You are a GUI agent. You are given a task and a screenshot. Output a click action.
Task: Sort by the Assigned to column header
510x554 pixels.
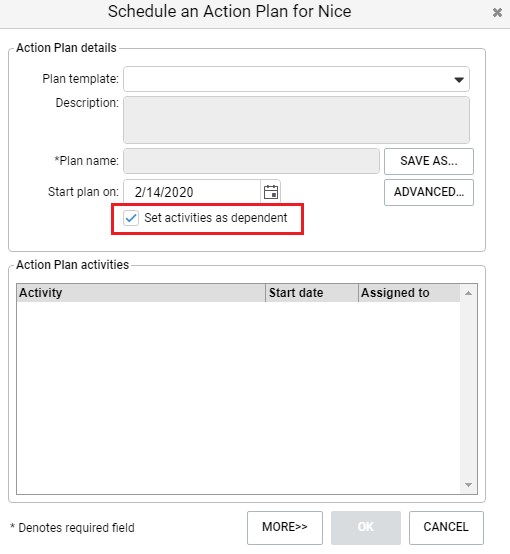(409, 293)
